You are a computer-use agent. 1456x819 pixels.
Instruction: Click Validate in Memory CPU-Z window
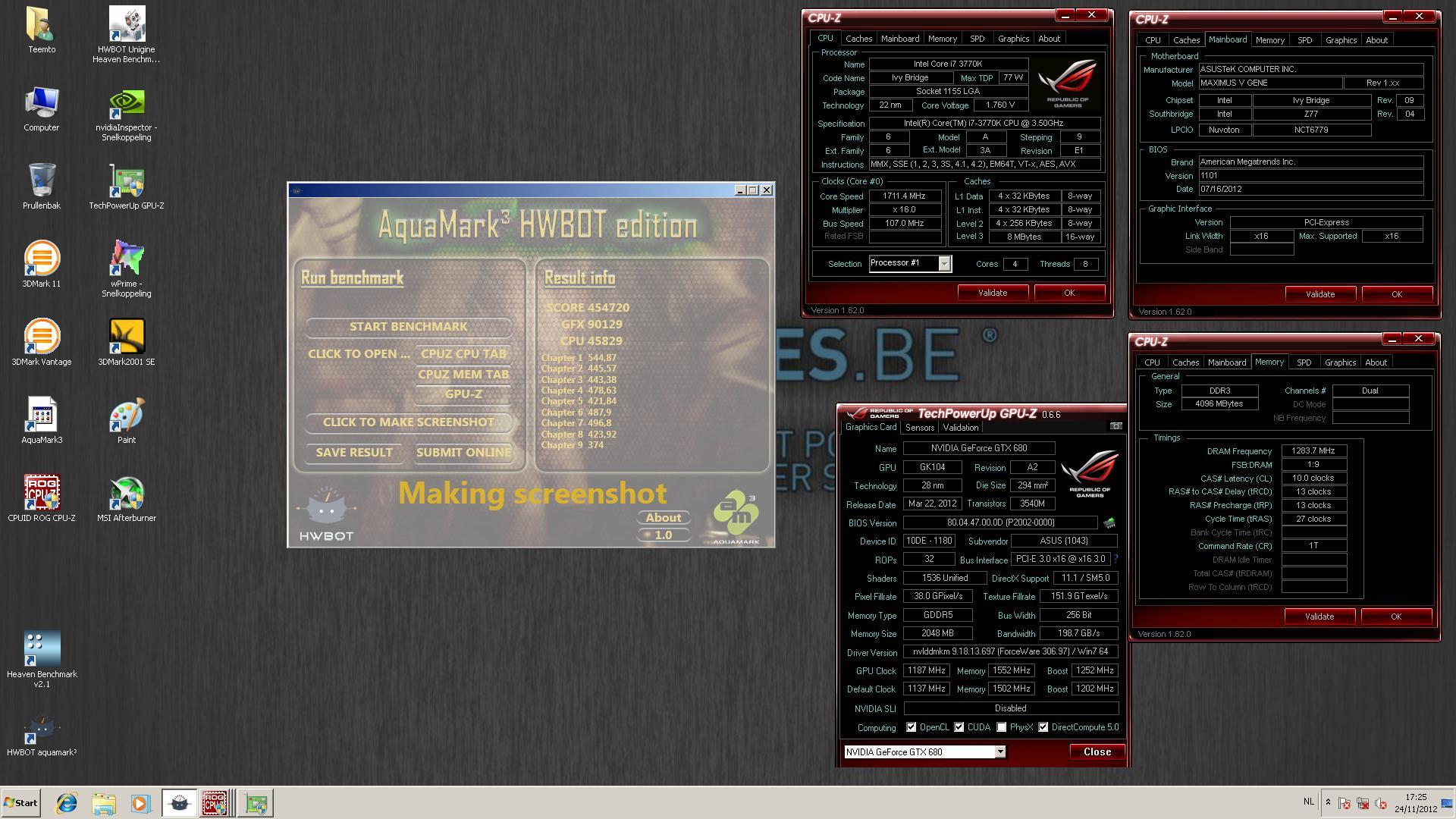[1319, 617]
